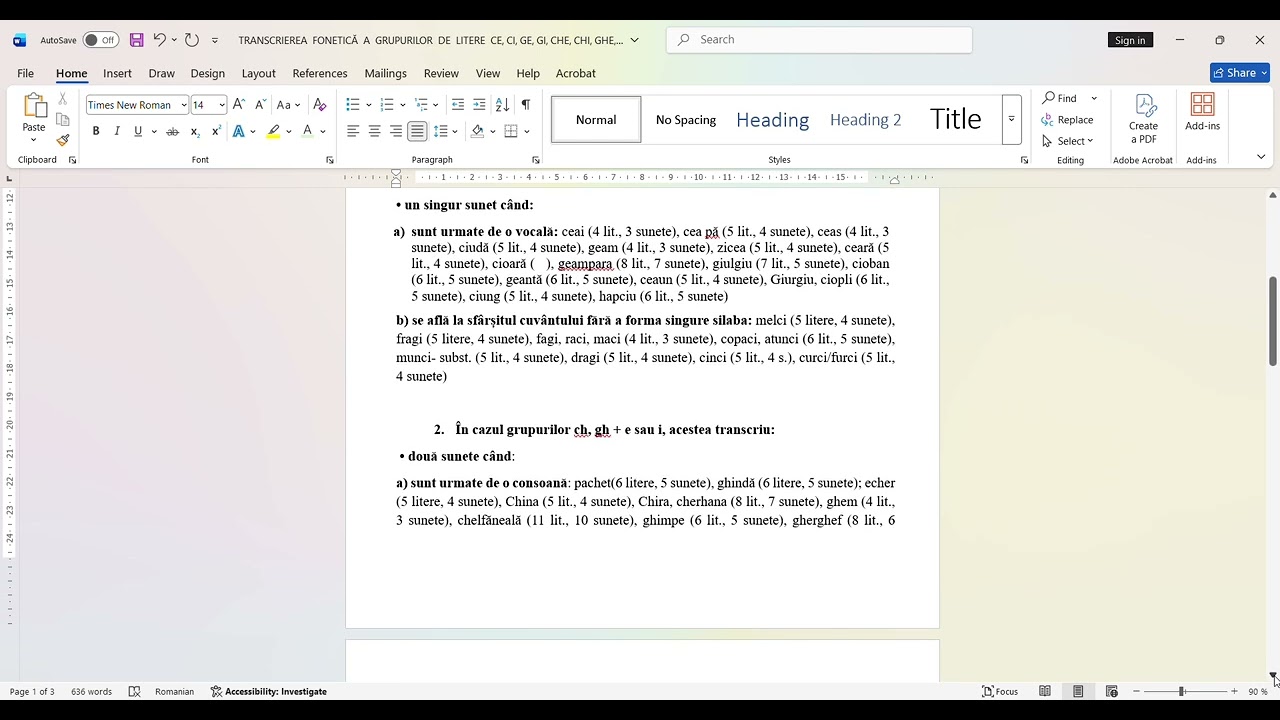The width and height of the screenshot is (1280, 720).
Task: Click the Copy icon in Clipboard group
Action: coord(63,120)
